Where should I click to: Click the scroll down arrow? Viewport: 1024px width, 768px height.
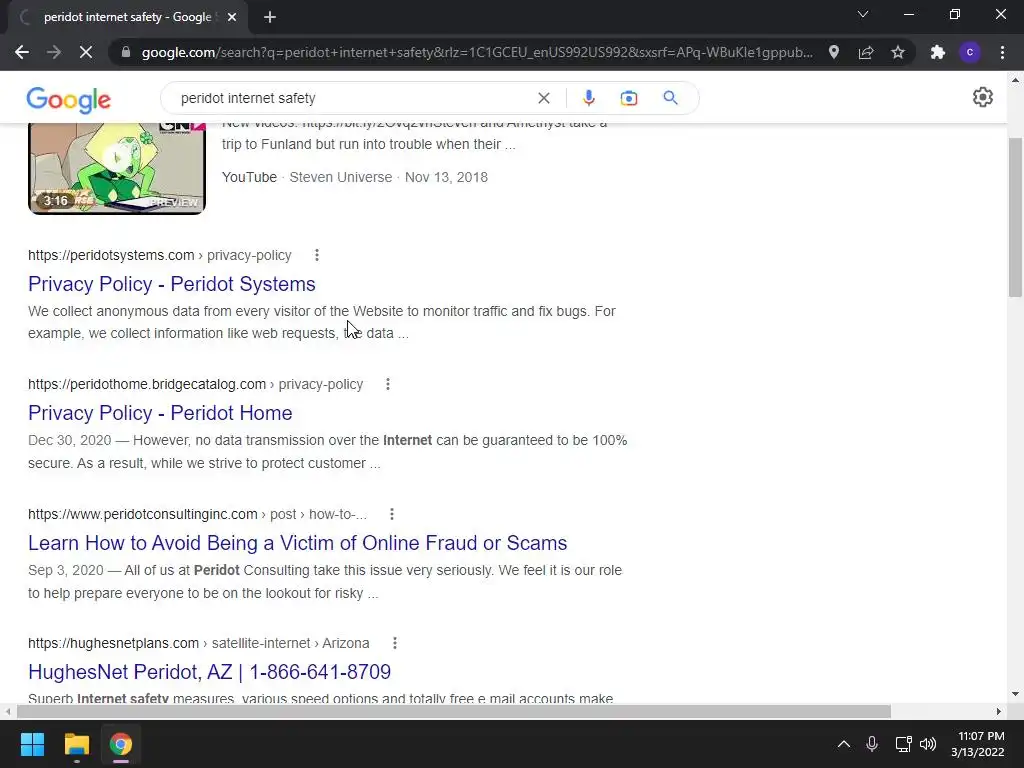coord(1016,694)
